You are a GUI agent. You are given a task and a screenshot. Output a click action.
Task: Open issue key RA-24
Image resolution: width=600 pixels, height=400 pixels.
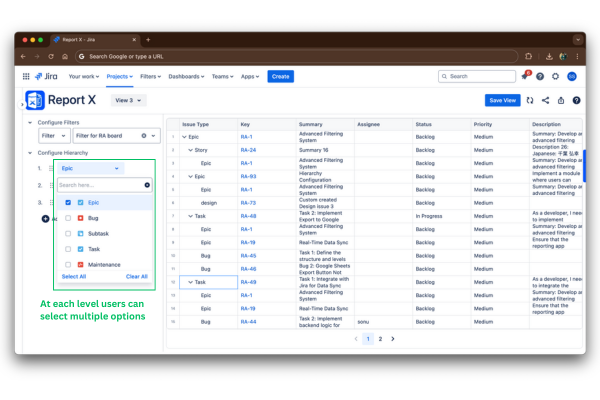[x=248, y=150]
